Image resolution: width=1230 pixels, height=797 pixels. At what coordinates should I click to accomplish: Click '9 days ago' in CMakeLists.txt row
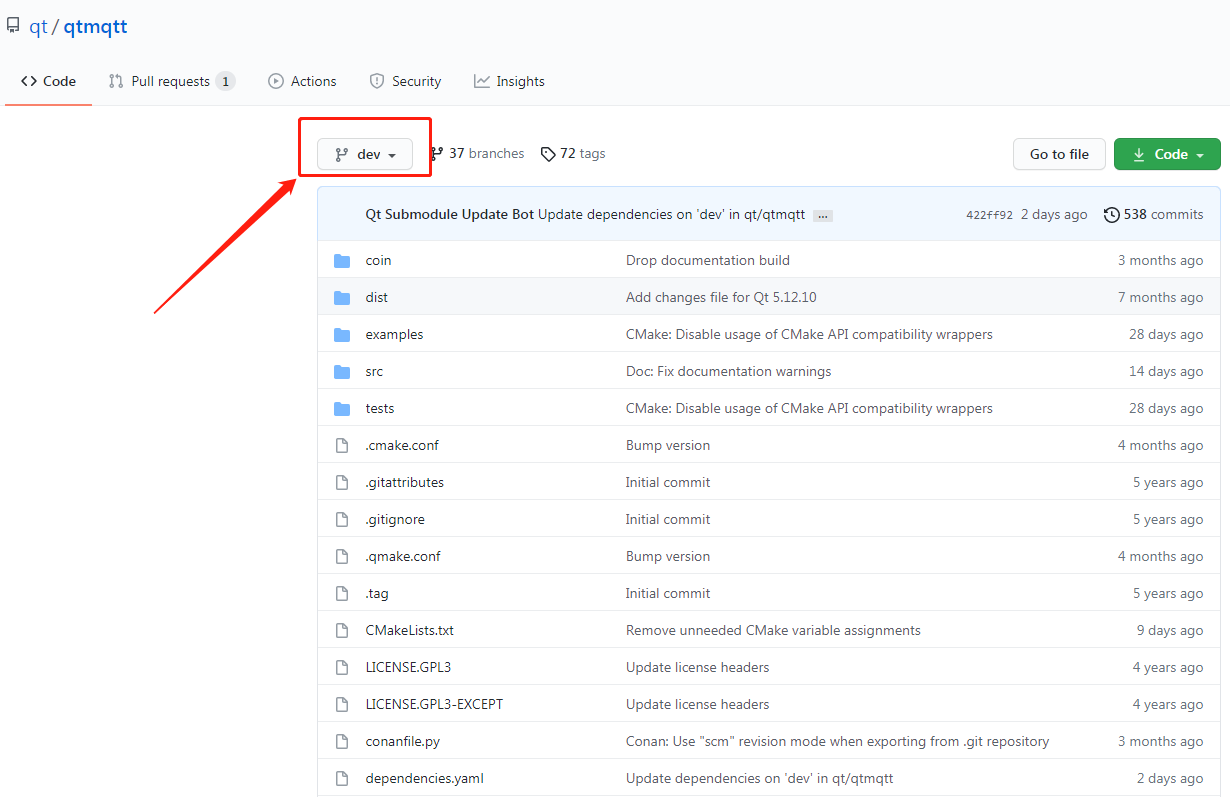point(1170,631)
